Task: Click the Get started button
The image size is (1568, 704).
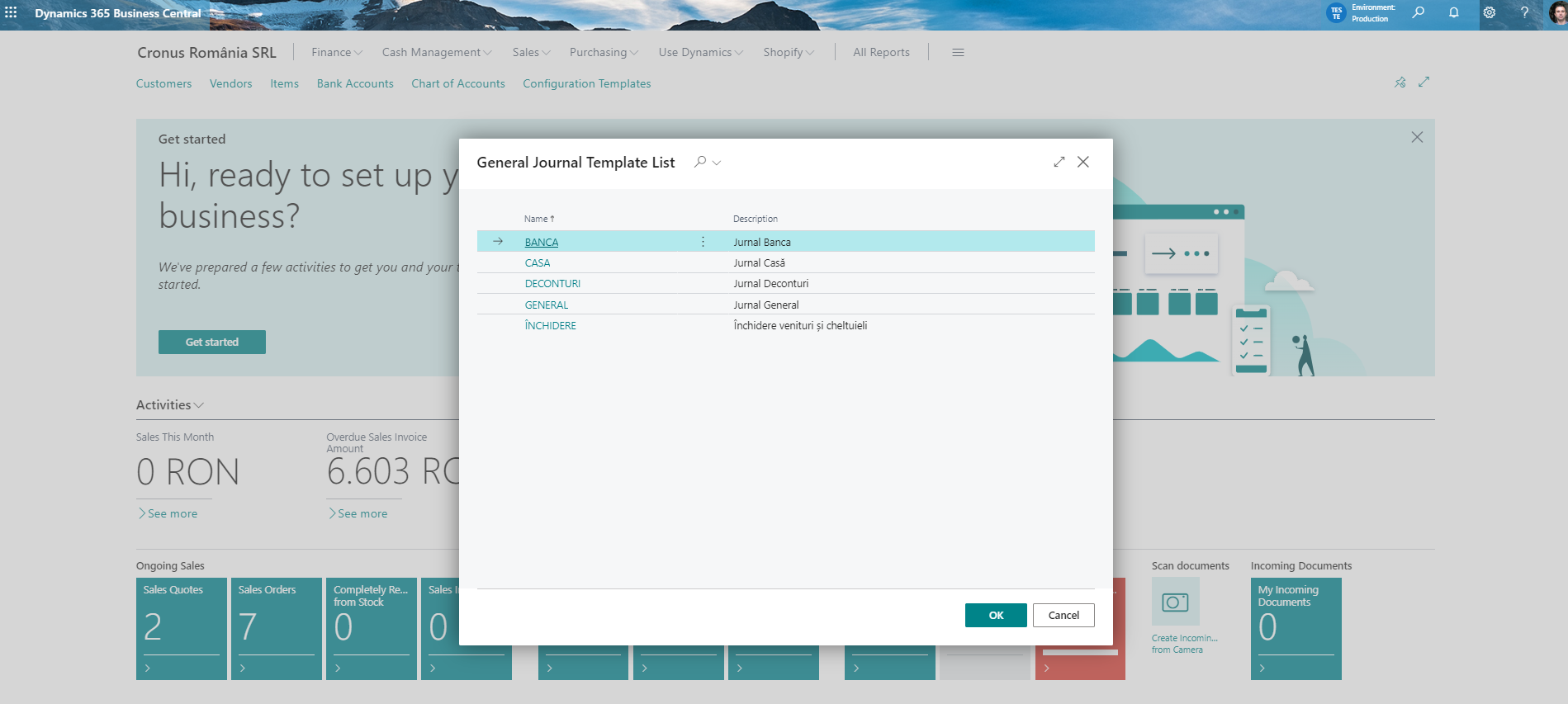Action: tap(212, 342)
